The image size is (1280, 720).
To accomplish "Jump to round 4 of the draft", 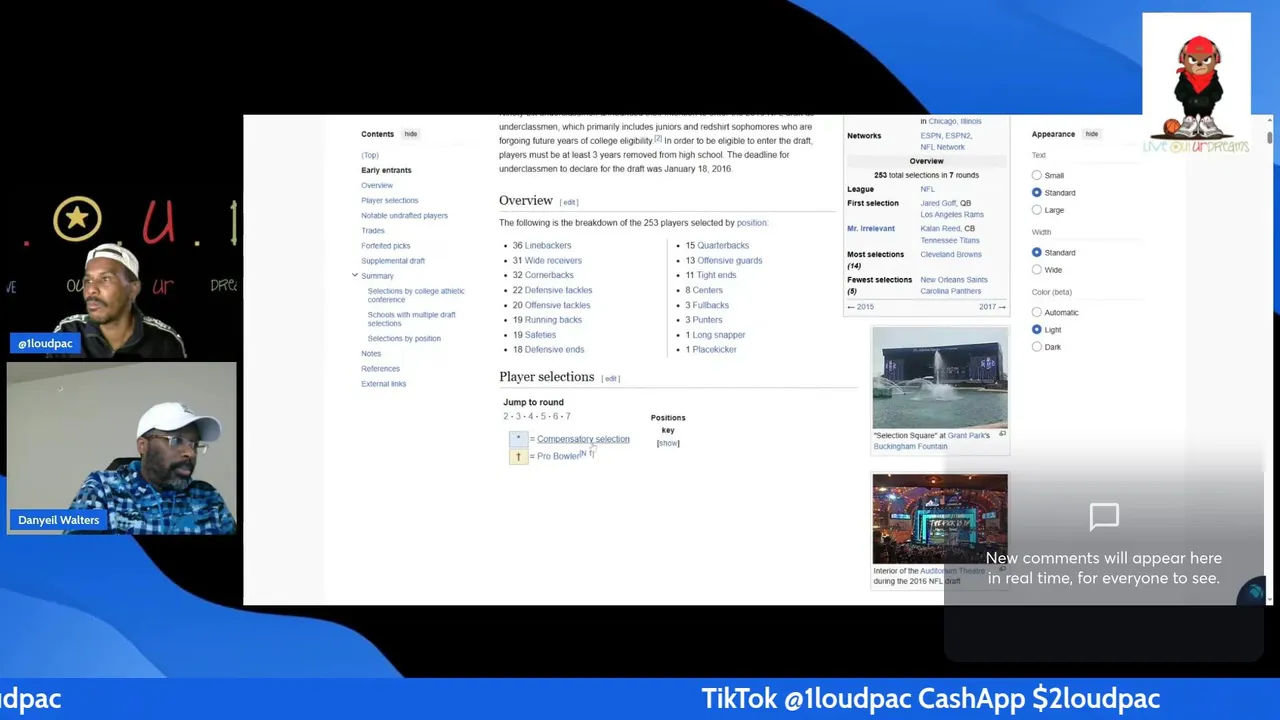I will pyautogui.click(x=531, y=416).
